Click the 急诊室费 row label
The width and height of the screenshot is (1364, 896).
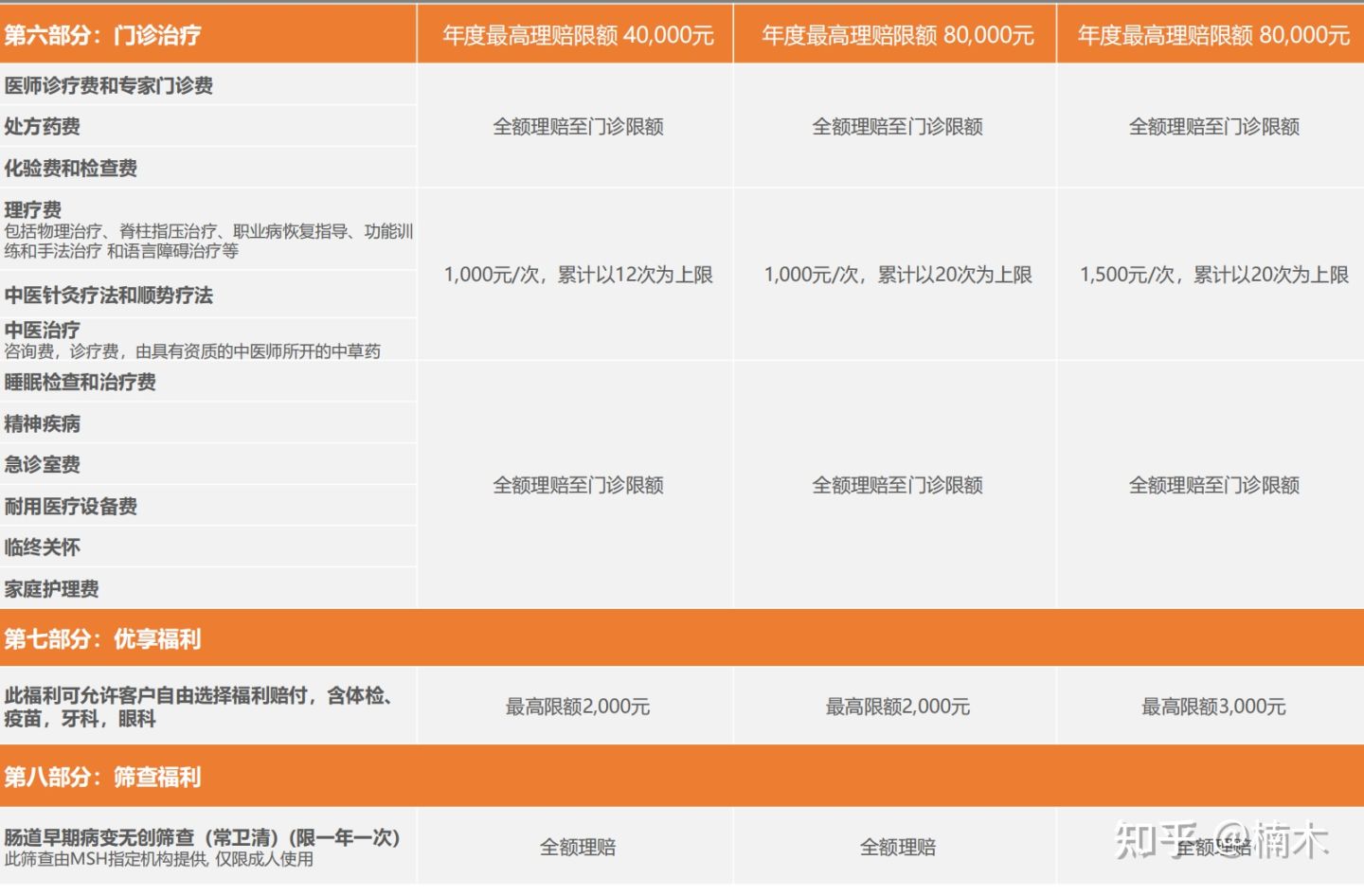[x=43, y=464]
